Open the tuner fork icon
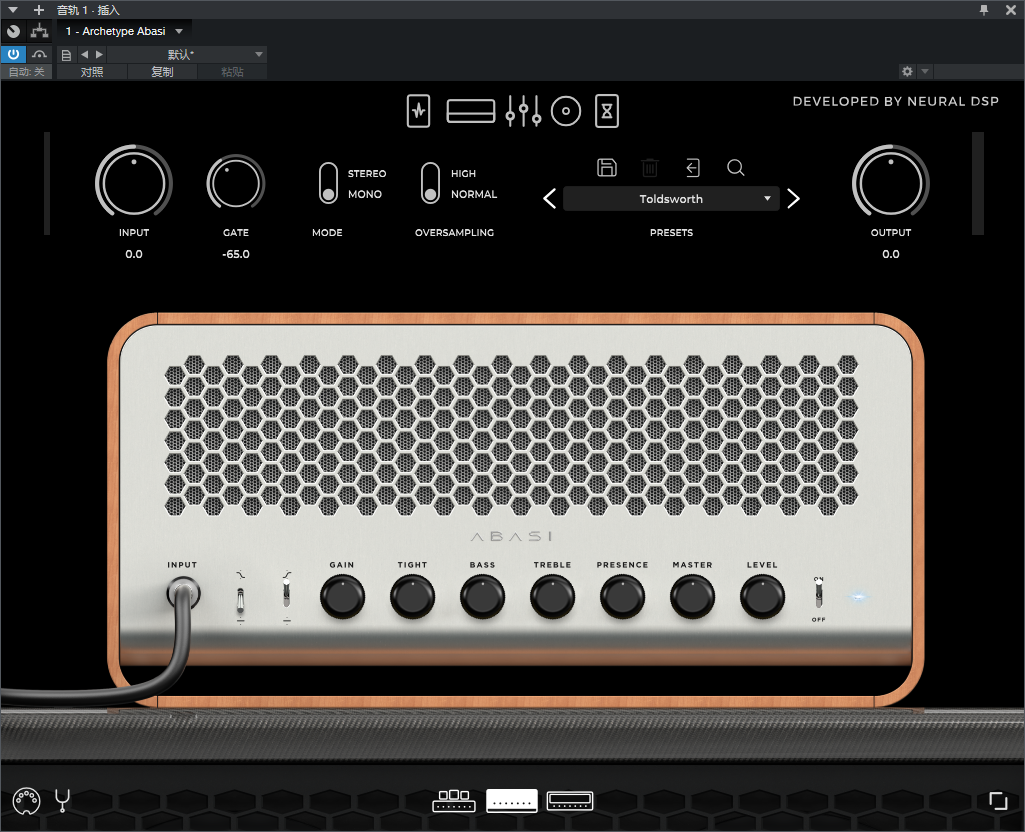This screenshot has width=1025, height=832. pyautogui.click(x=63, y=800)
